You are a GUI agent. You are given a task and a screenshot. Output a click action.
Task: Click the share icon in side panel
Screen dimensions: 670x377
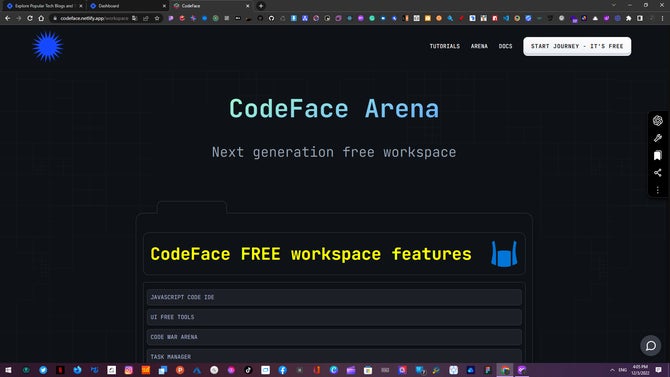[657, 173]
